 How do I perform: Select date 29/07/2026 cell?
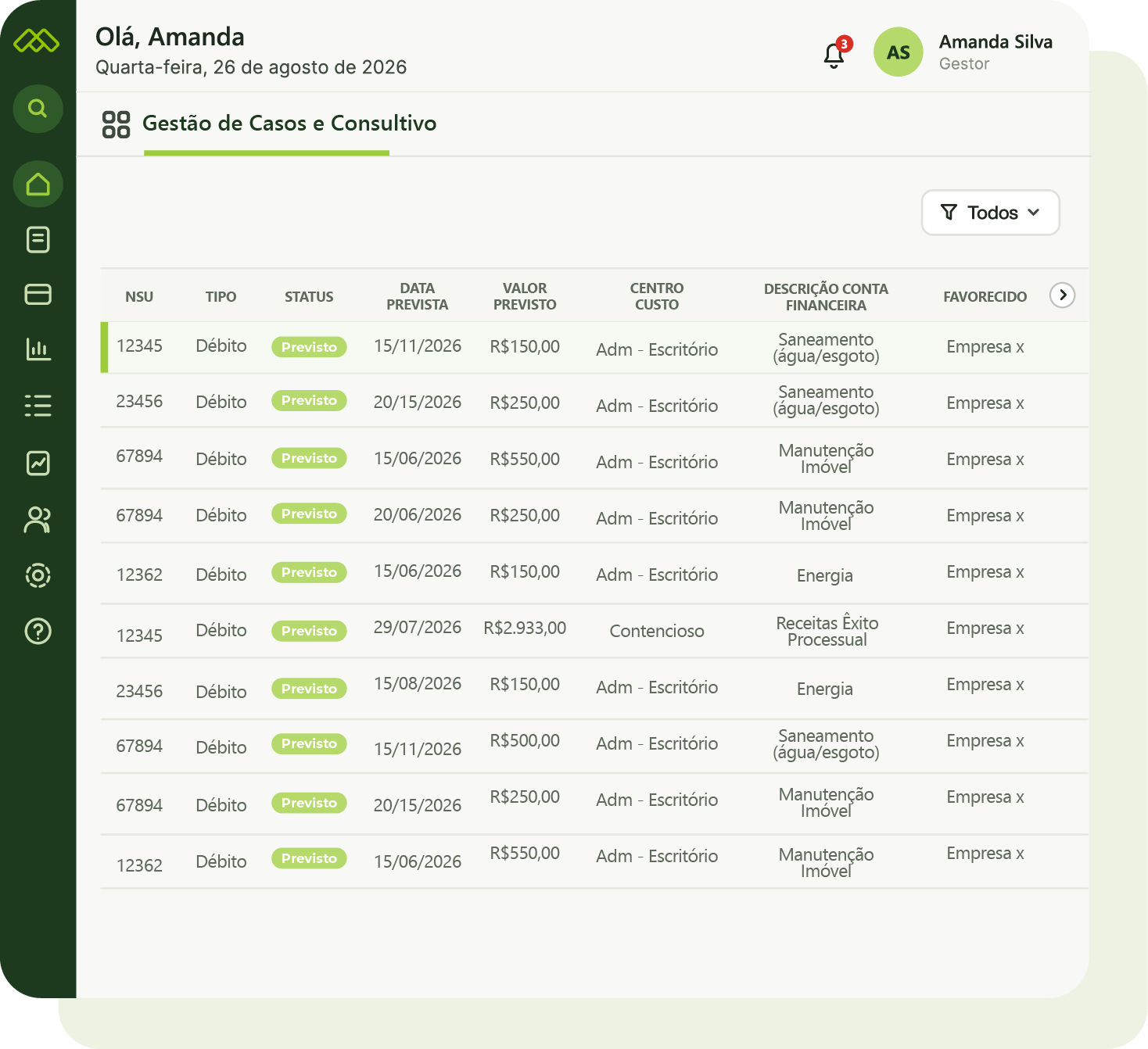[418, 628]
